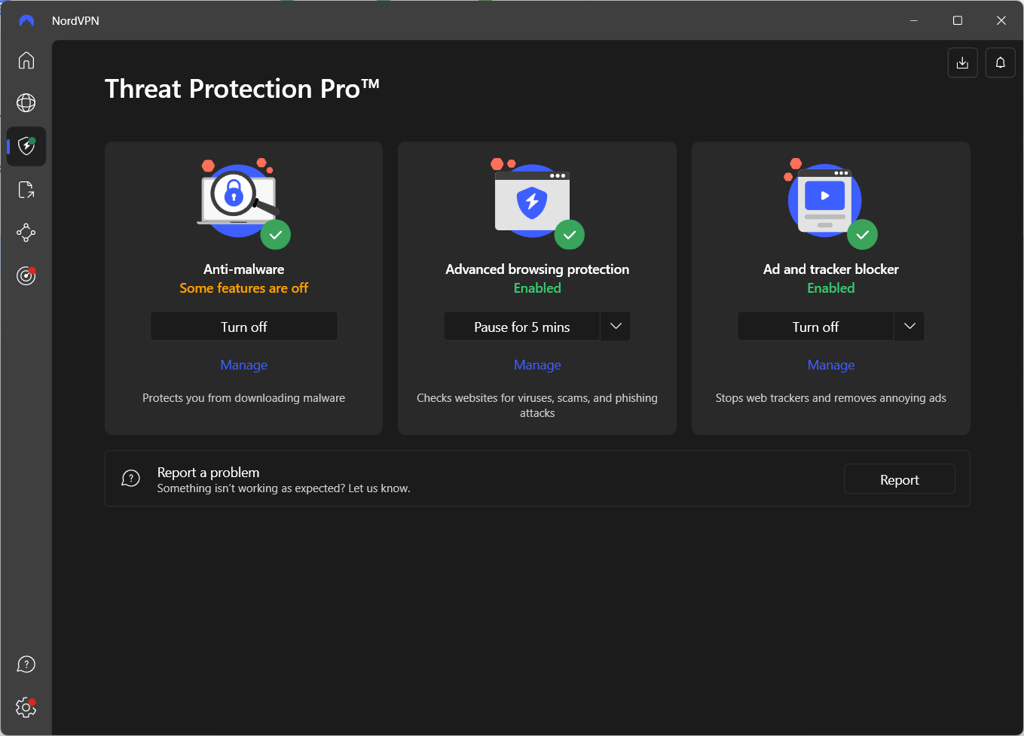Image resolution: width=1024 pixels, height=736 pixels.
Task: Click the Report button
Action: coord(899,479)
